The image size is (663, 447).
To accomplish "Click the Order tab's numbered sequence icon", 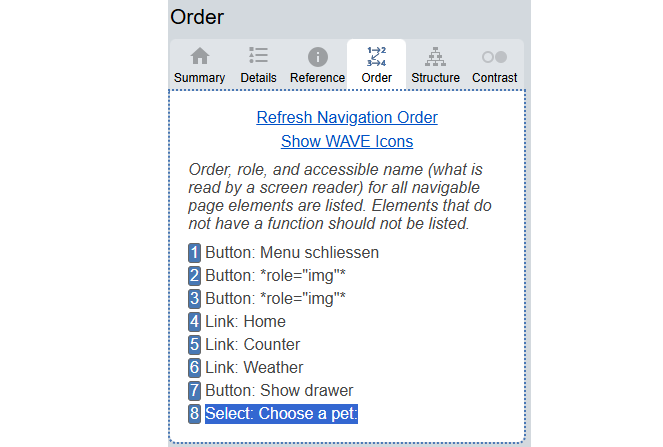I will [376, 56].
